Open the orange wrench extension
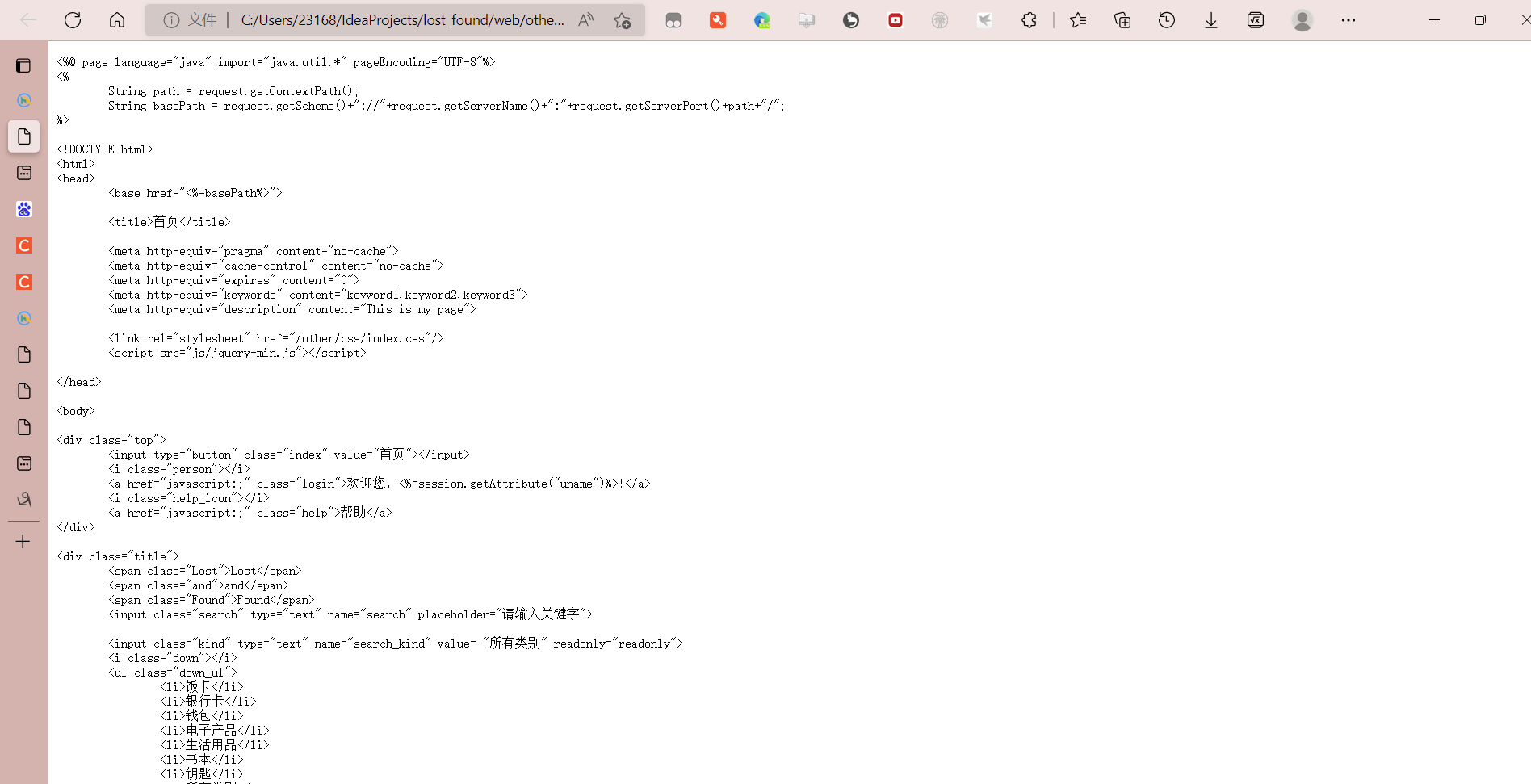Screen dimensions: 1531x784 [718, 20]
